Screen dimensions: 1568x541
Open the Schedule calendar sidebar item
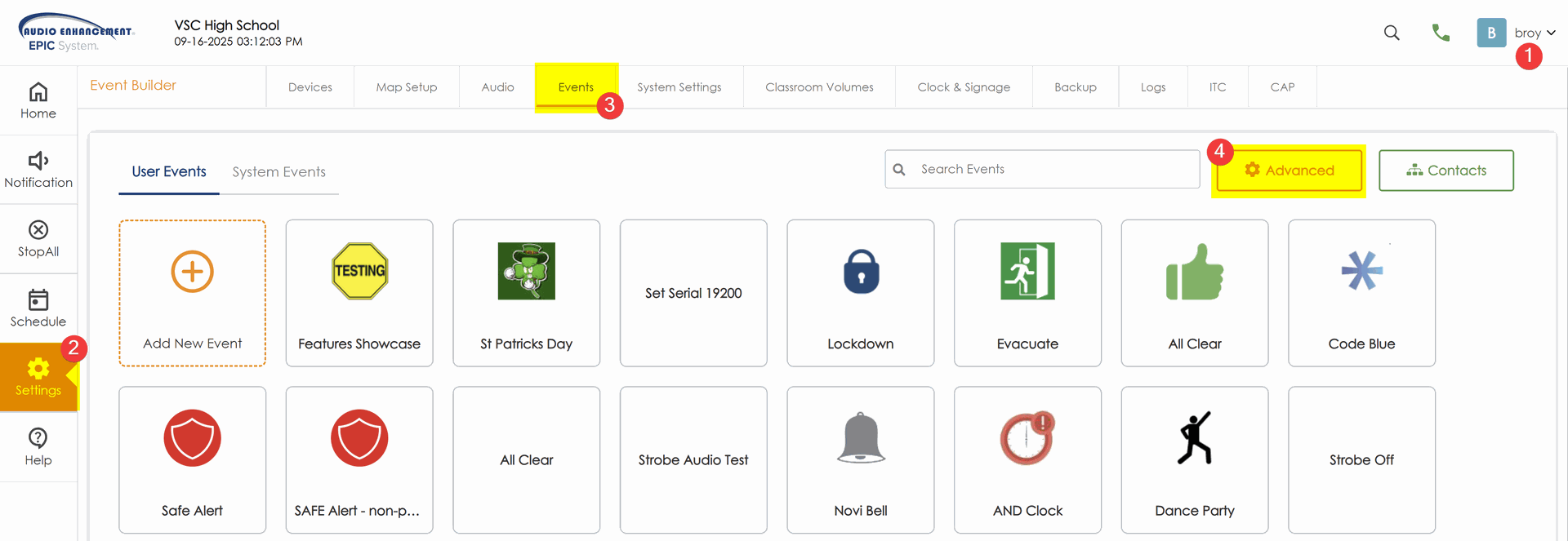click(38, 308)
